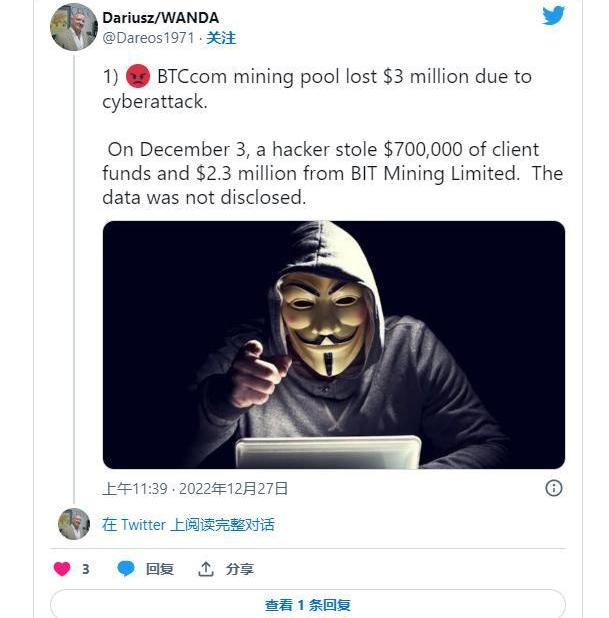The height and width of the screenshot is (618, 609).
Task: Click the Twitter bird logo
Action: point(553,16)
